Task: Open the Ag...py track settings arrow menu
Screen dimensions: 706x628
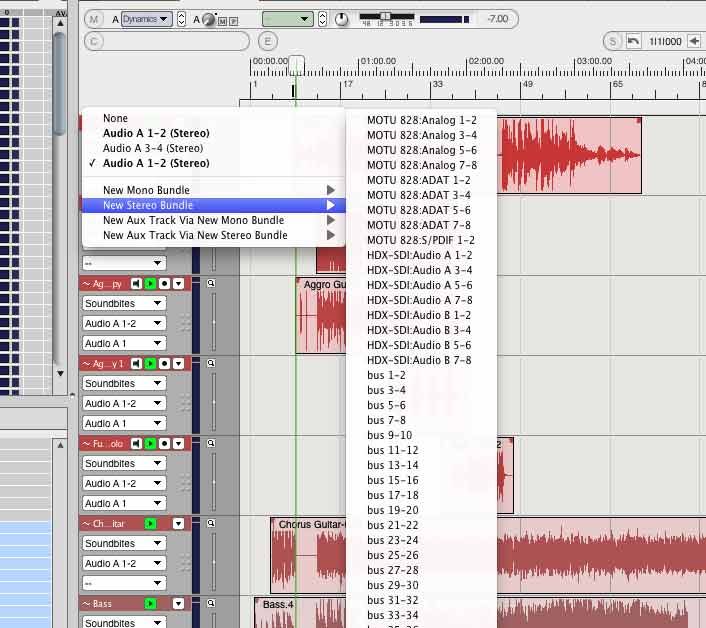Action: tap(179, 284)
